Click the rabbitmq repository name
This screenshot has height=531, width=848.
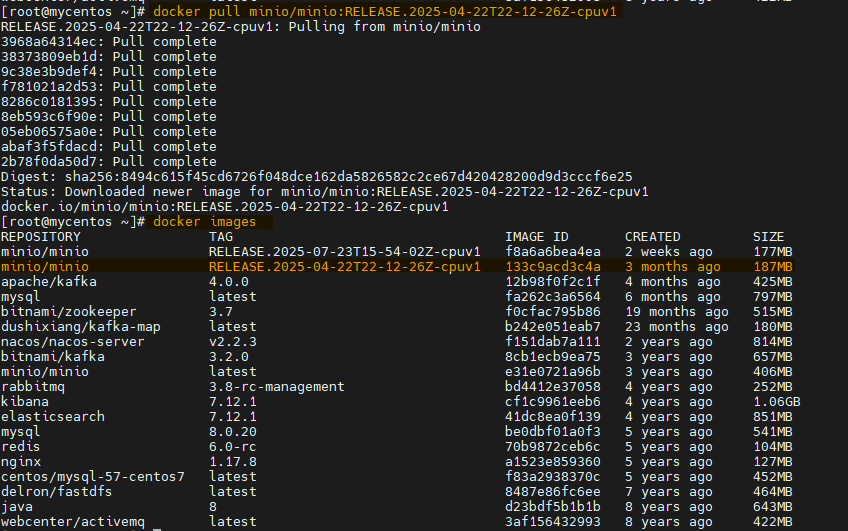point(32,387)
